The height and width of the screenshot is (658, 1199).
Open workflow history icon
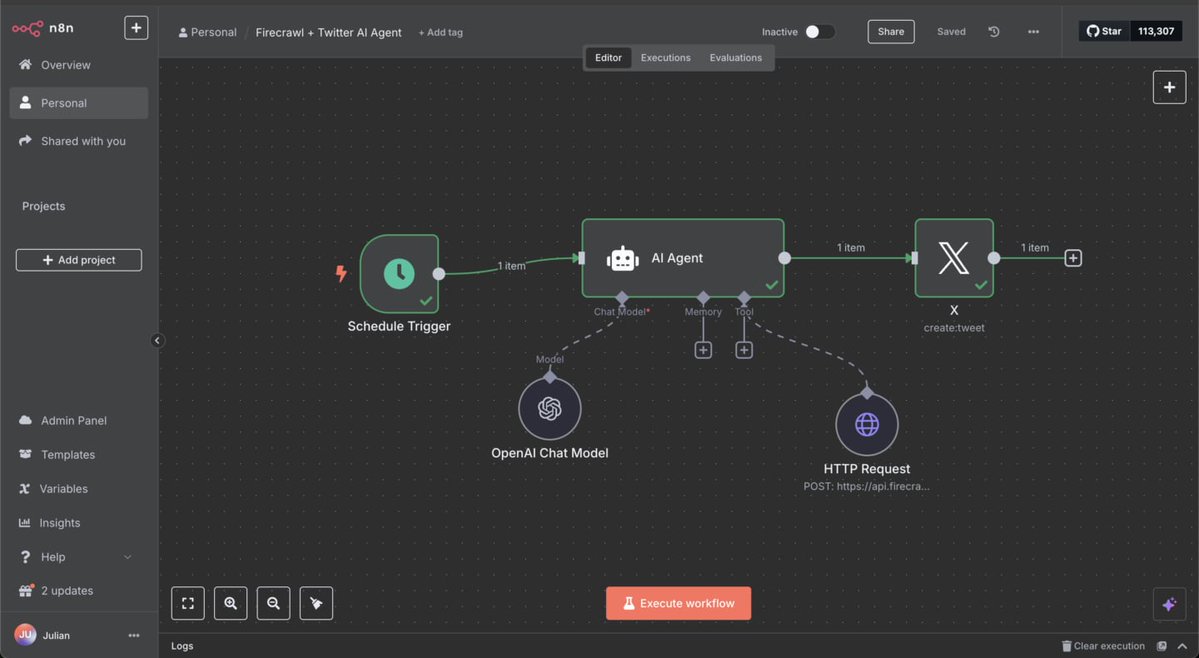tap(993, 31)
